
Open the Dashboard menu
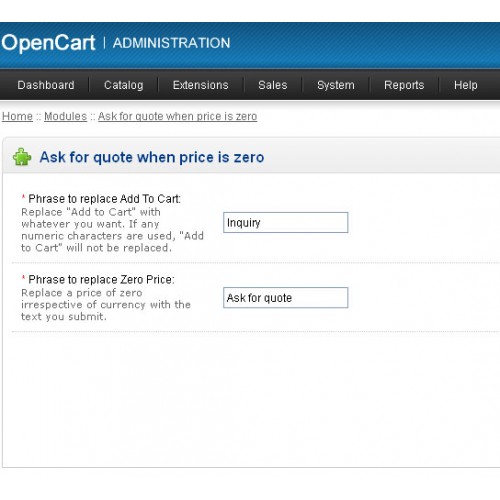[x=46, y=85]
